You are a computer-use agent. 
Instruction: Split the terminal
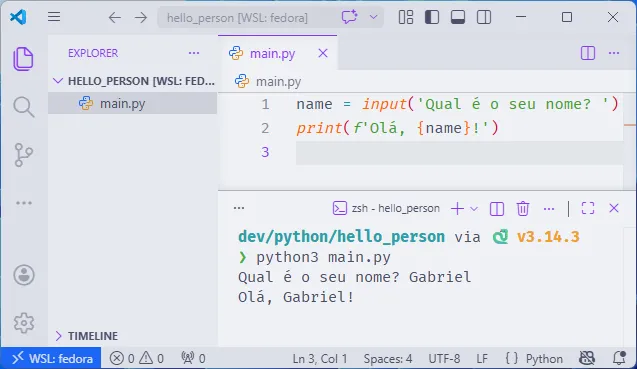click(497, 208)
